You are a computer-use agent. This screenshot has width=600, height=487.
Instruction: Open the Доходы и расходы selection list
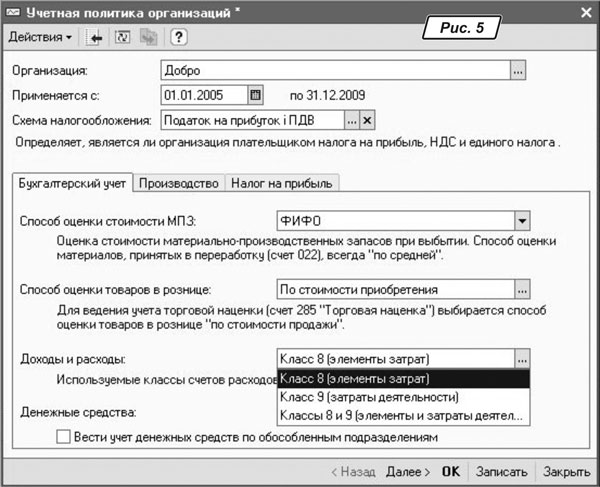coord(521,359)
